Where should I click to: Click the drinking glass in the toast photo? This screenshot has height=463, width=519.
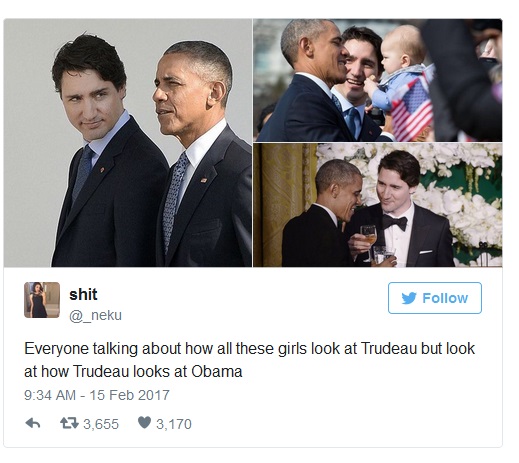click(x=369, y=239)
